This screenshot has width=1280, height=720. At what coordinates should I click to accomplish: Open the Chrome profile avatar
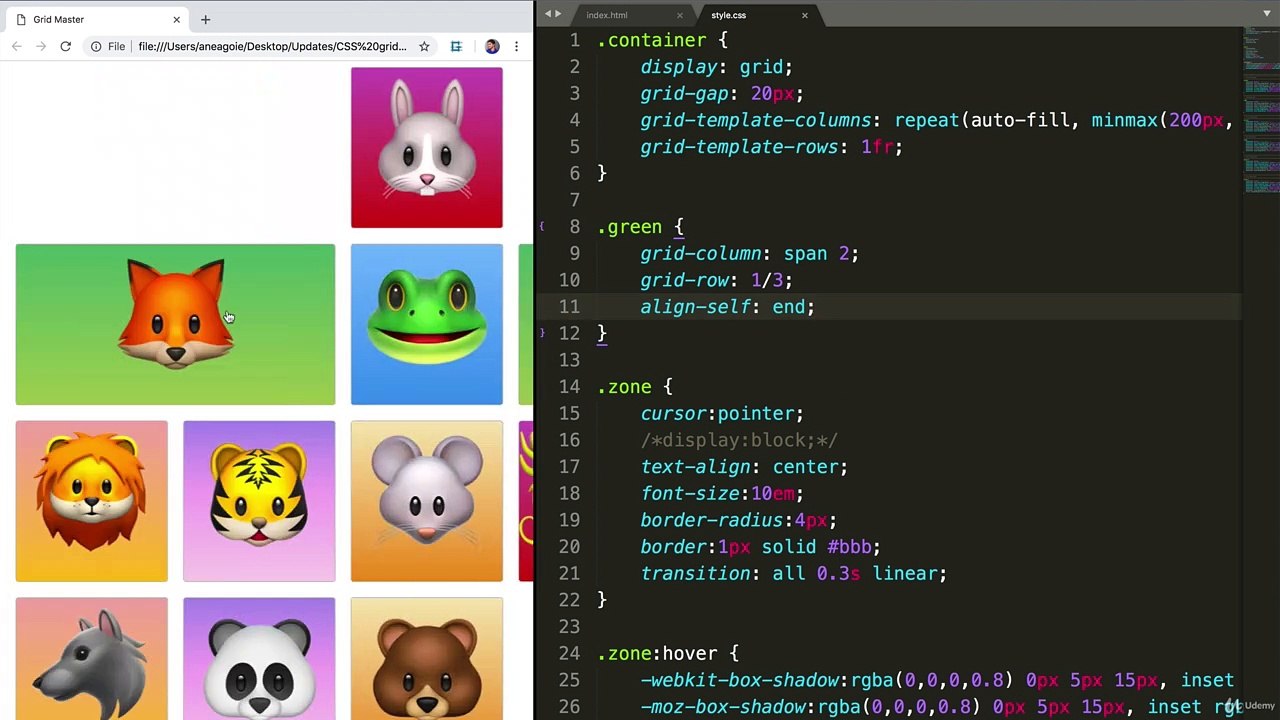492,46
